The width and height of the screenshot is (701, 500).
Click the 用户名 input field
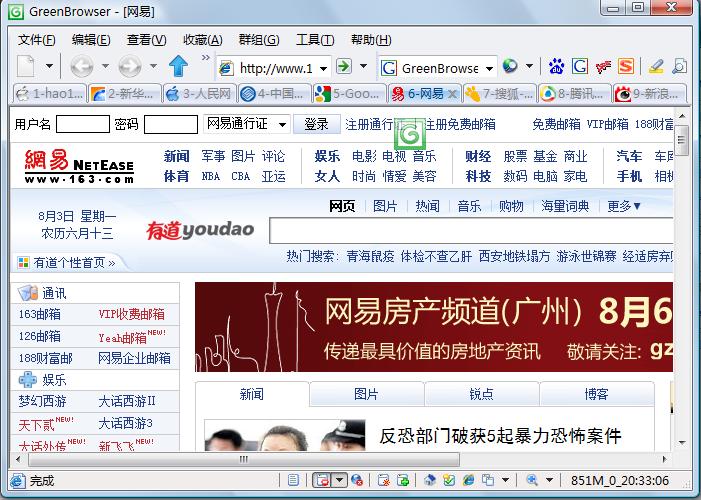[x=83, y=124]
